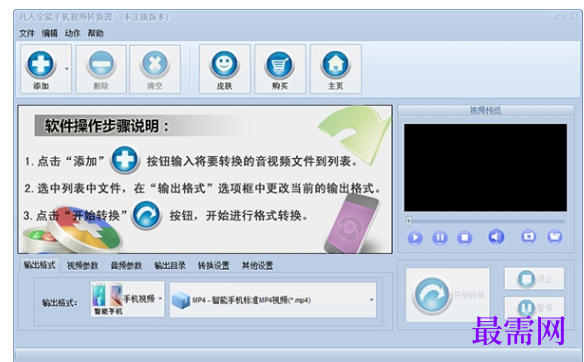
Task: Take a snapshot with the camera icon
Action: [x=529, y=237]
